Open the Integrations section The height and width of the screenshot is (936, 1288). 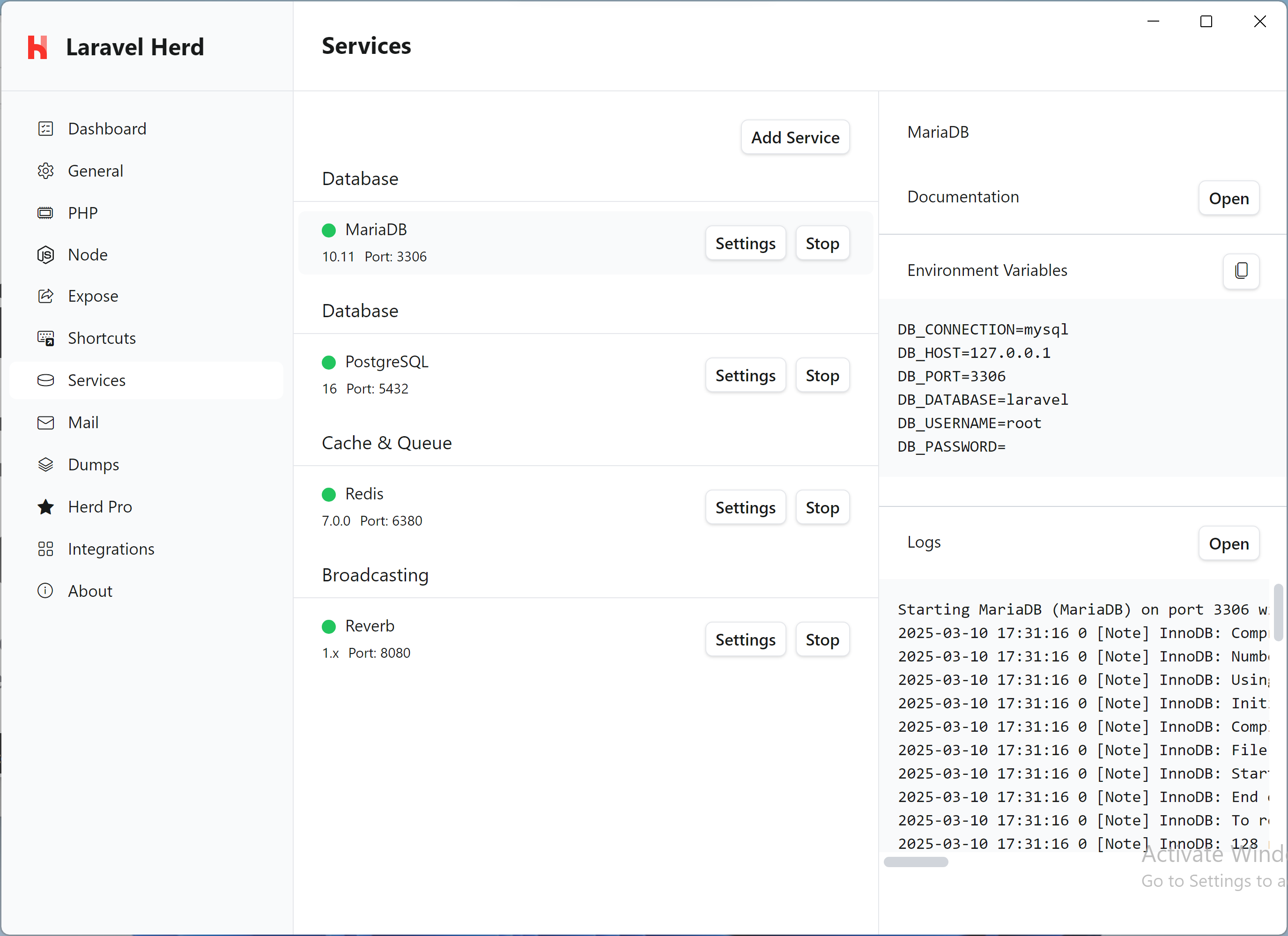[x=111, y=549]
